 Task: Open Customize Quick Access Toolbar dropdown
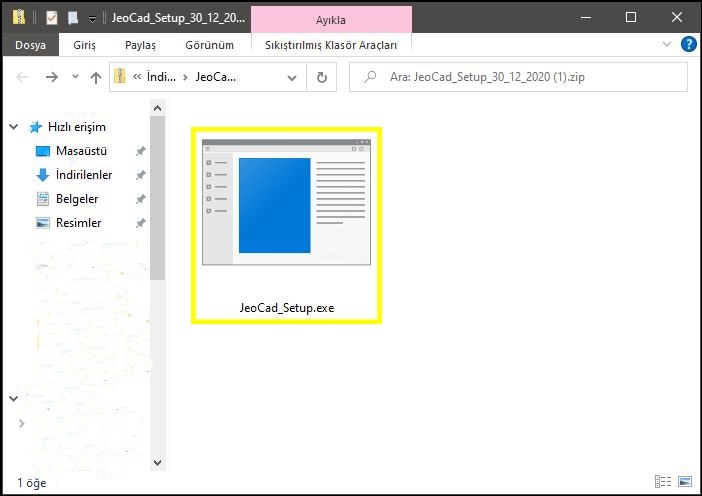click(92, 19)
